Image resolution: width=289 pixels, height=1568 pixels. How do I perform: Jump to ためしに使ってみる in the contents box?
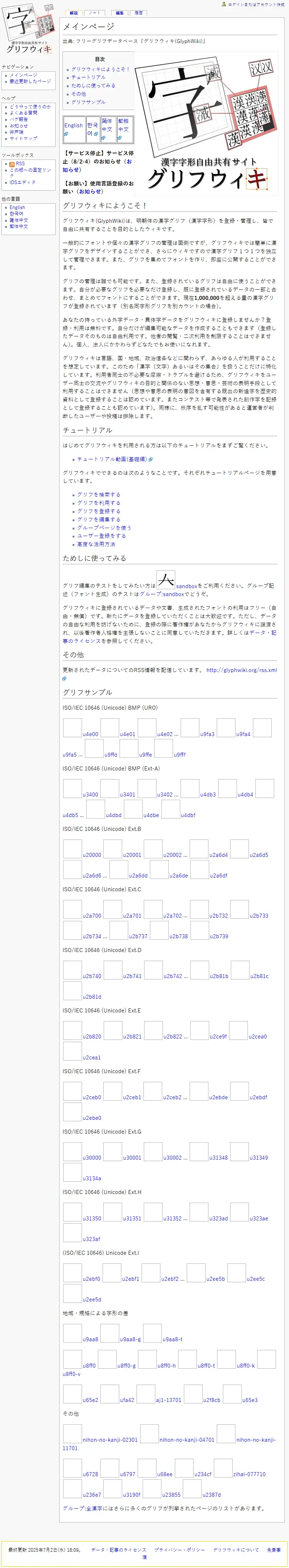pos(93,86)
